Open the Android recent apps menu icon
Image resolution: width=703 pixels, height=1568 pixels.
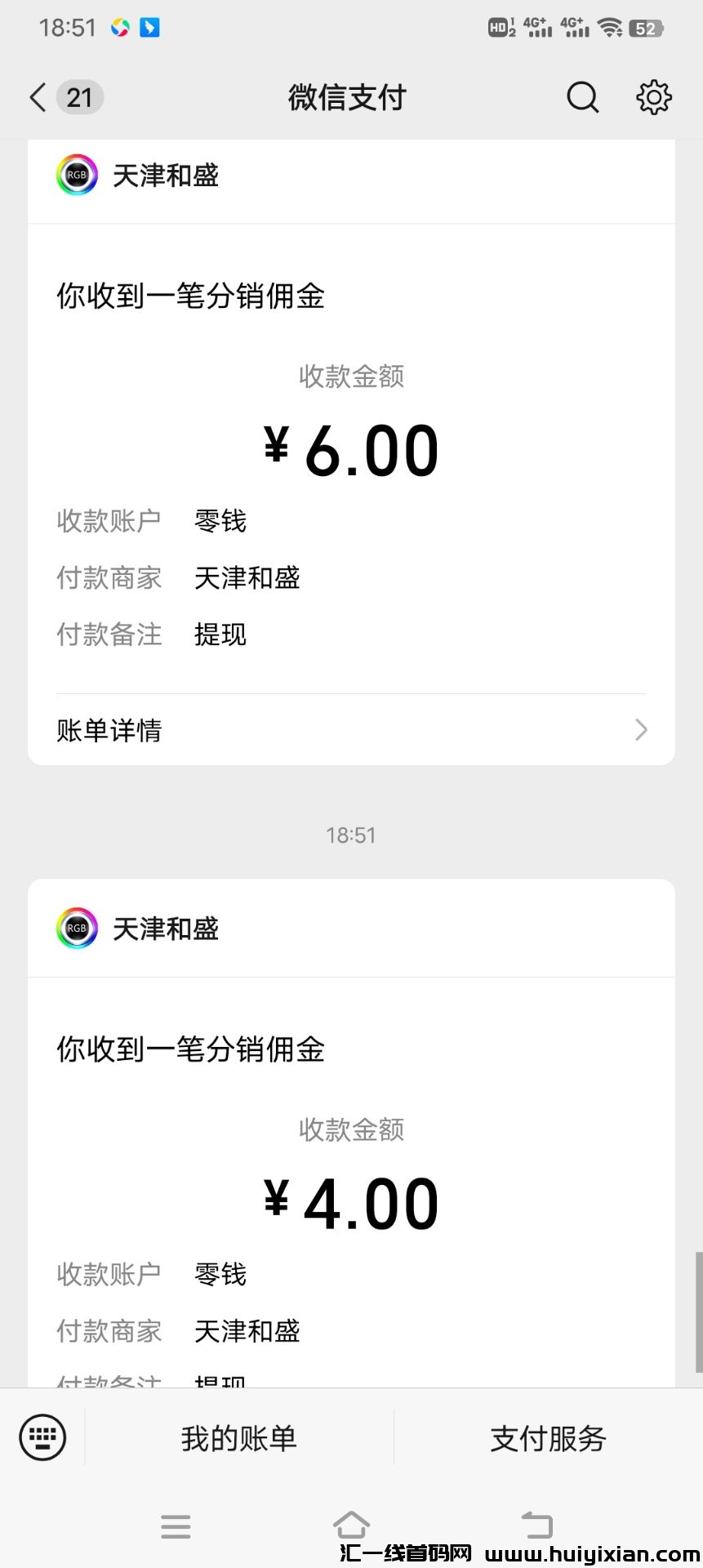[x=176, y=1526]
